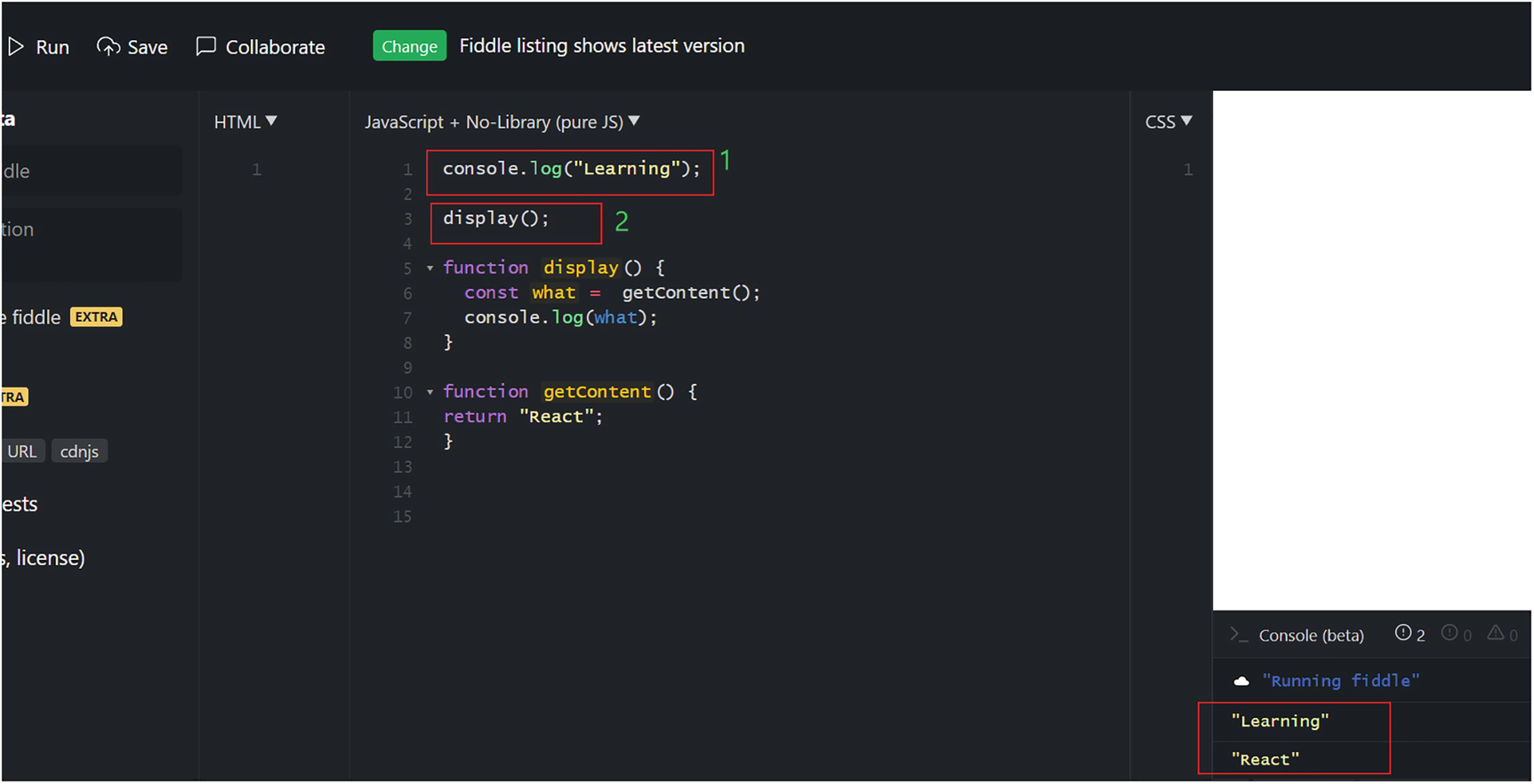The image size is (1534, 784).
Task: Collapse the getContent function fold arrow
Action: (x=430, y=392)
